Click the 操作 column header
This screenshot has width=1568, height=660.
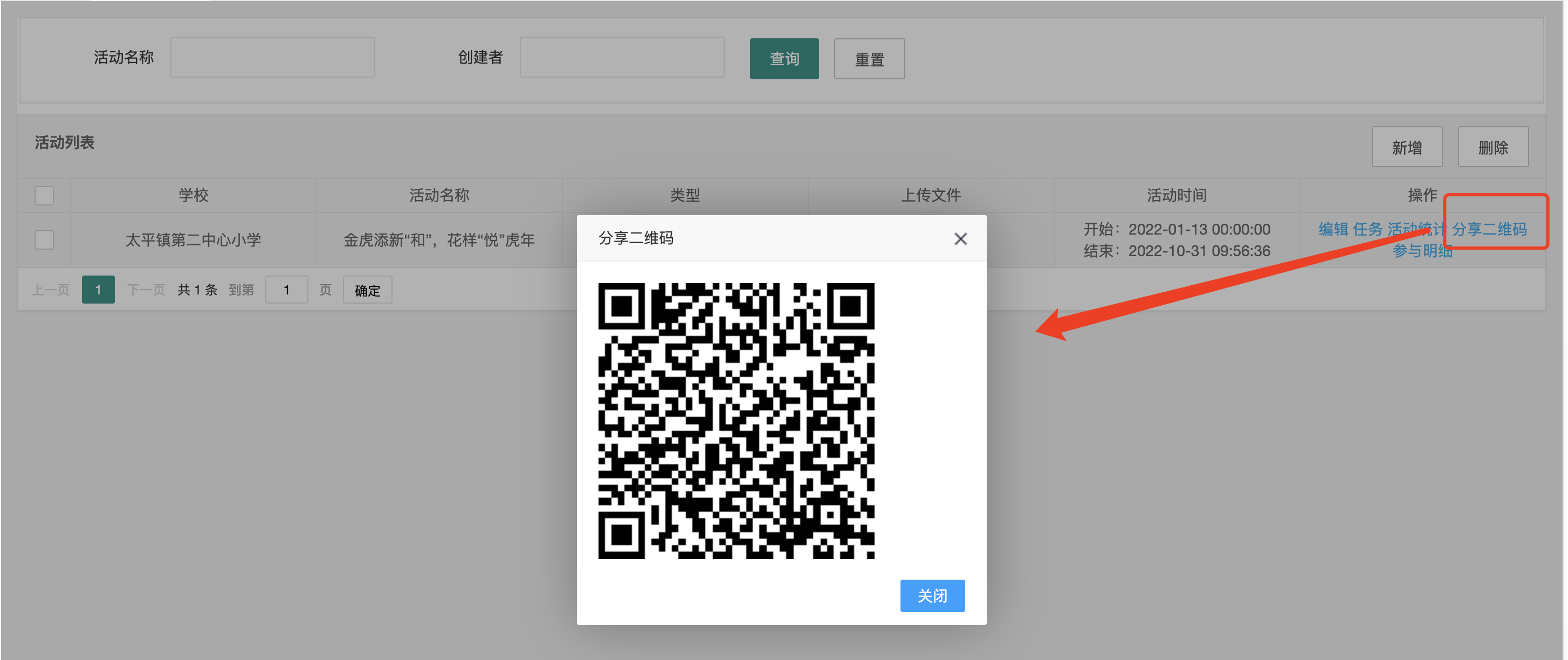coord(1422,195)
